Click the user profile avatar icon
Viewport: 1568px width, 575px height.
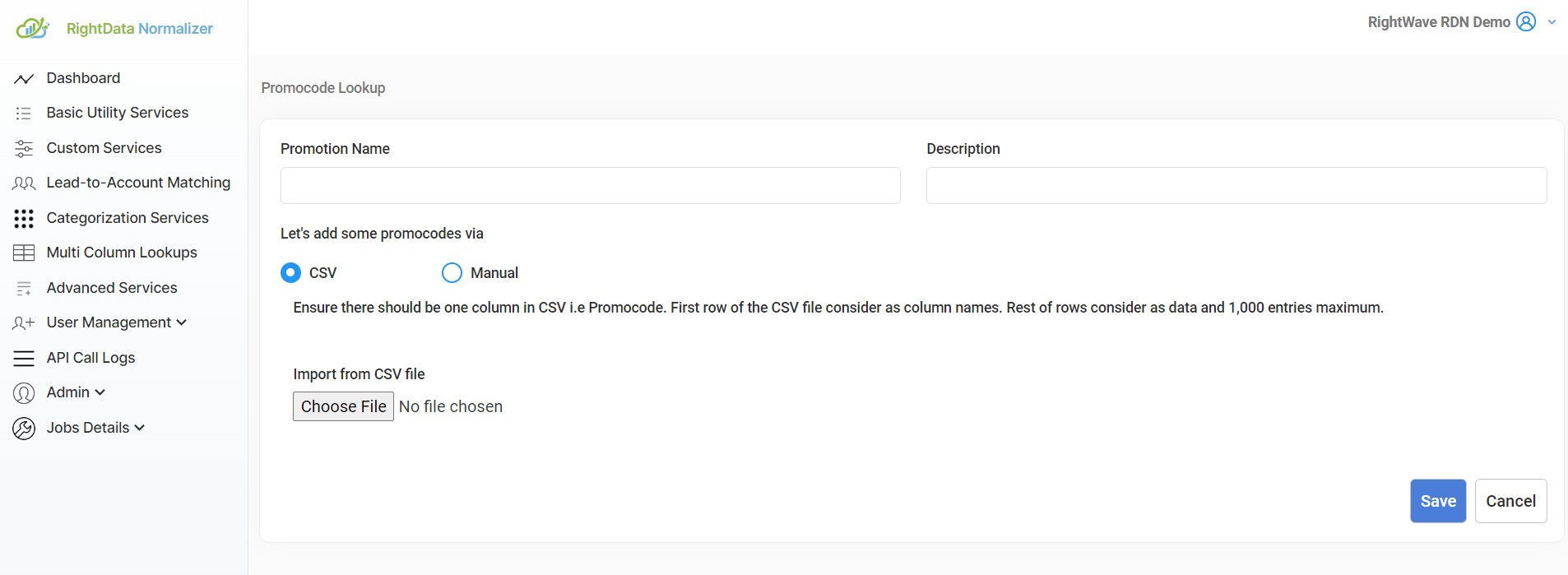click(x=1526, y=22)
